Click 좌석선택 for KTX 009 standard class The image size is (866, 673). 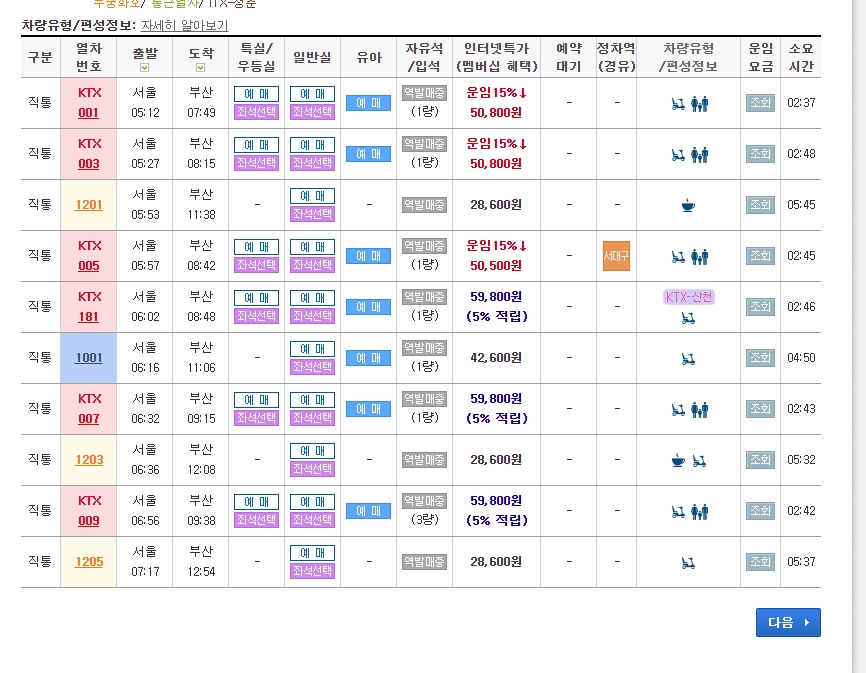[312, 520]
